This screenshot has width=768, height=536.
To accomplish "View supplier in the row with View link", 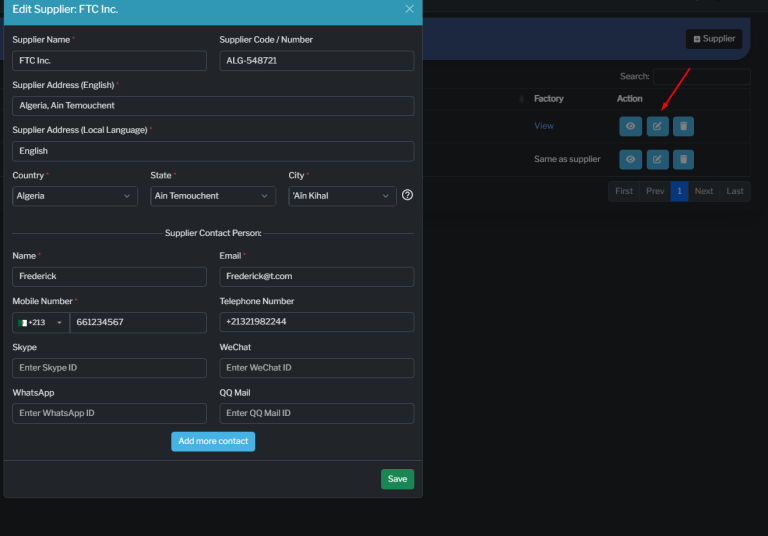I will point(630,126).
